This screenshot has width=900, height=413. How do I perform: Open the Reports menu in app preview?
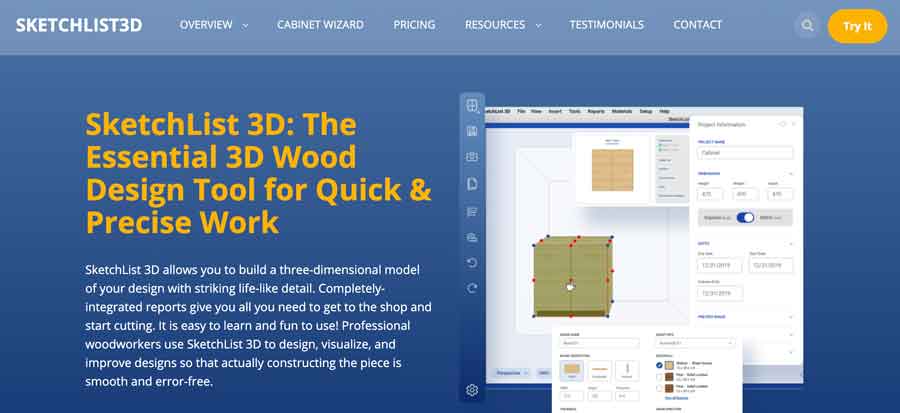click(x=596, y=111)
